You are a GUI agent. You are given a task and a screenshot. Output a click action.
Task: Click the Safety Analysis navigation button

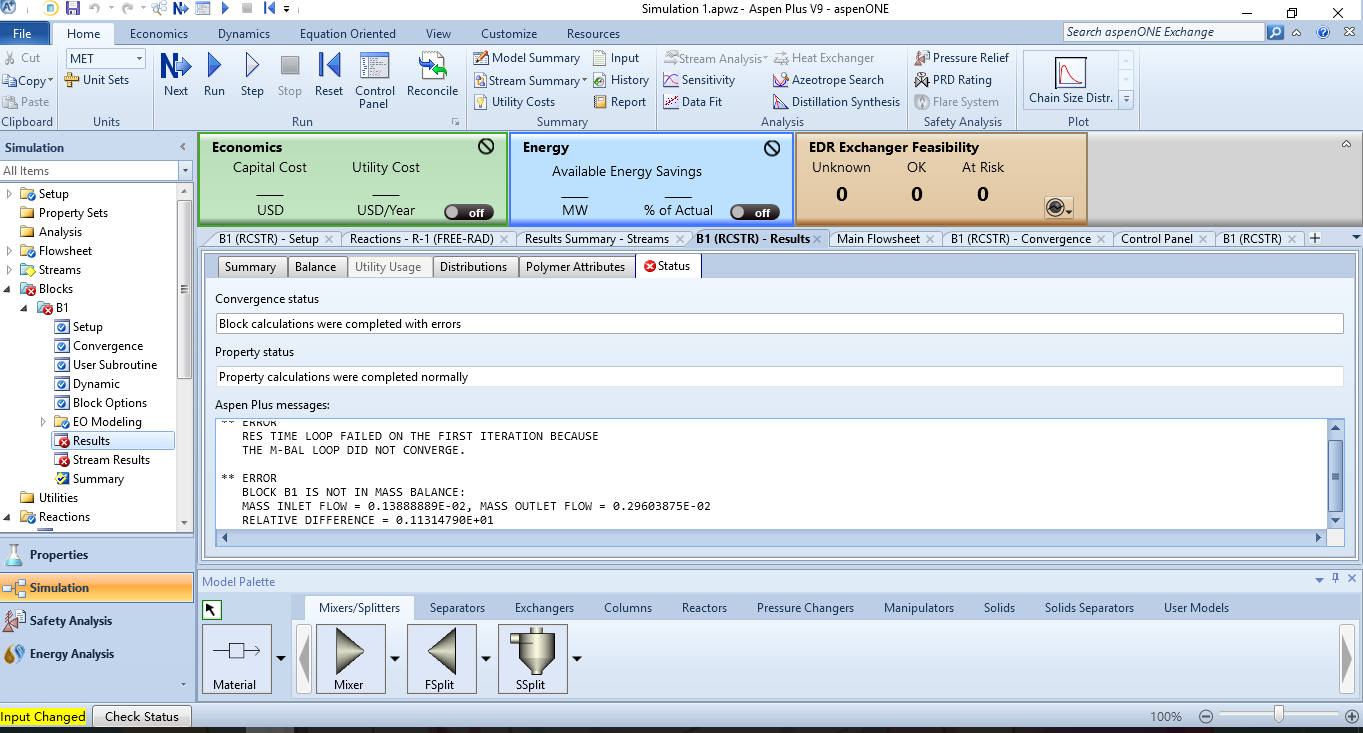(x=71, y=621)
